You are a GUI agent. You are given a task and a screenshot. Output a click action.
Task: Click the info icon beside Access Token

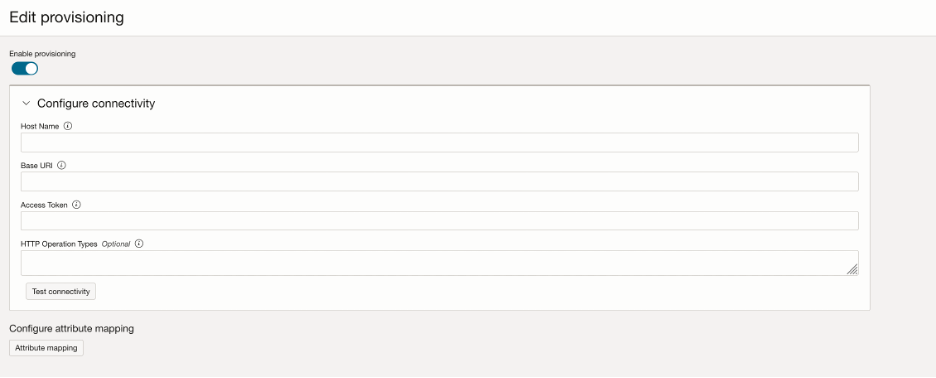click(76, 205)
